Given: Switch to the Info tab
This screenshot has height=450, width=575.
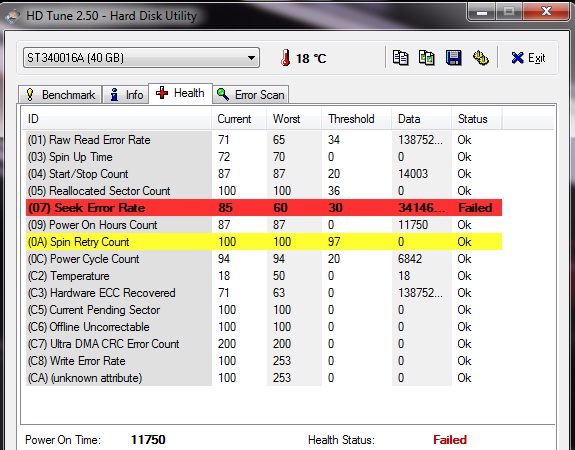Looking at the screenshot, I should click(125, 95).
